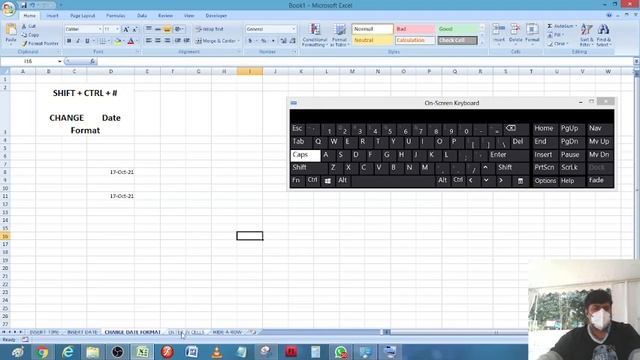The image size is (640, 360).
Task: Decrease the indent
Action: click(x=178, y=41)
